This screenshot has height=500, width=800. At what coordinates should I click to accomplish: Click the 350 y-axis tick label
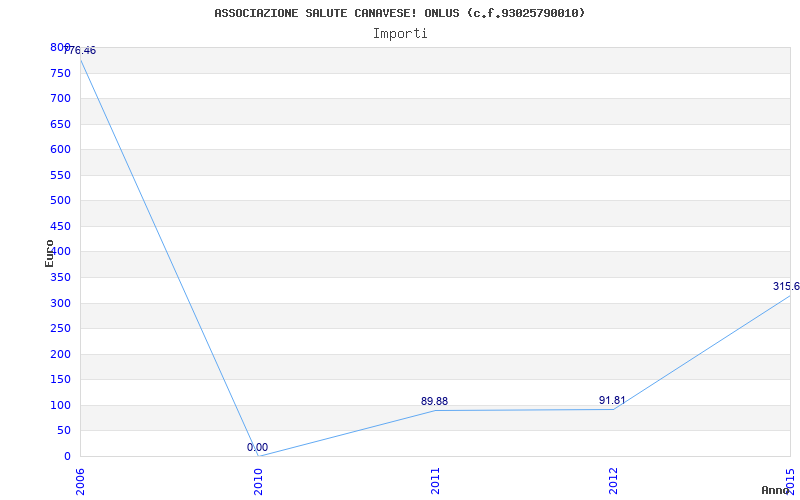[60, 278]
